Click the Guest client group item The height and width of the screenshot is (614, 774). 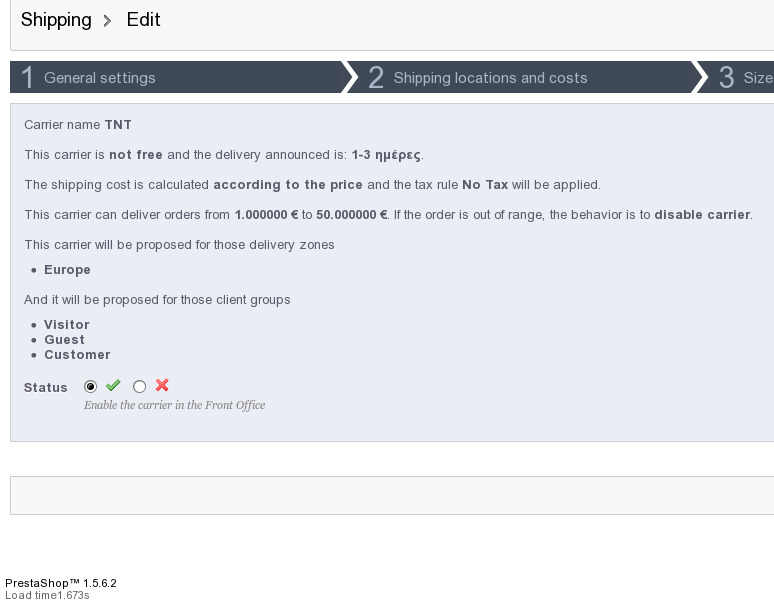[x=64, y=340]
